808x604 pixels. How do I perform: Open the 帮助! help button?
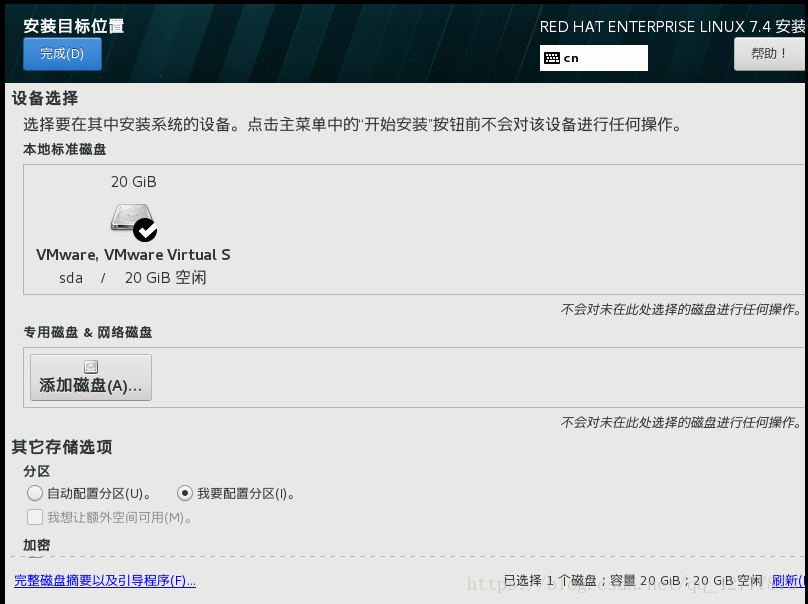pos(769,54)
